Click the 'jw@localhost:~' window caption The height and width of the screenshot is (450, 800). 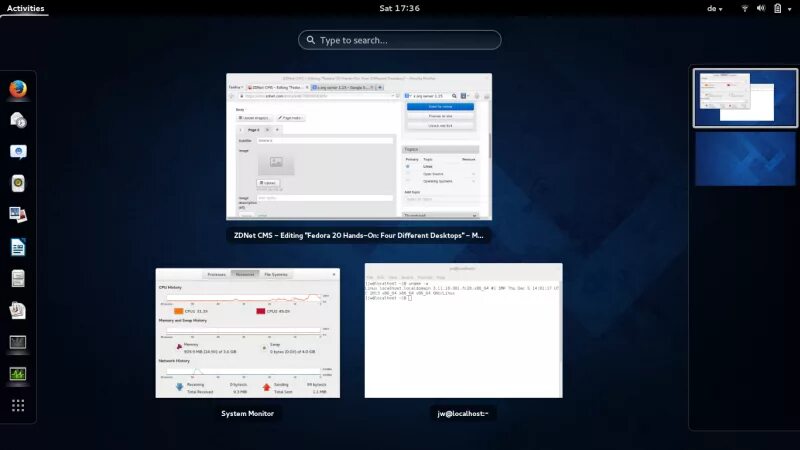coord(463,413)
